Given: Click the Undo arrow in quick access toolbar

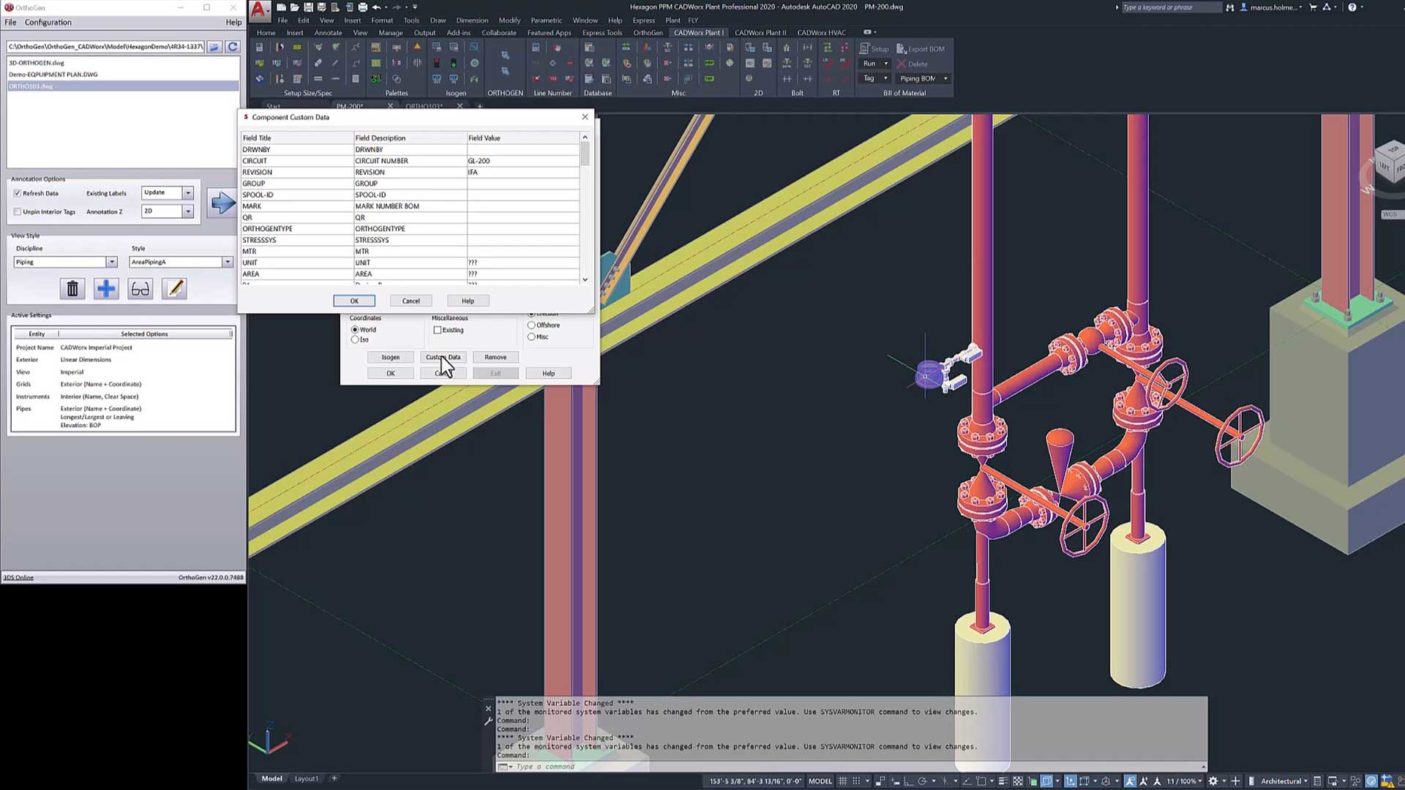Looking at the screenshot, I should tap(377, 7).
